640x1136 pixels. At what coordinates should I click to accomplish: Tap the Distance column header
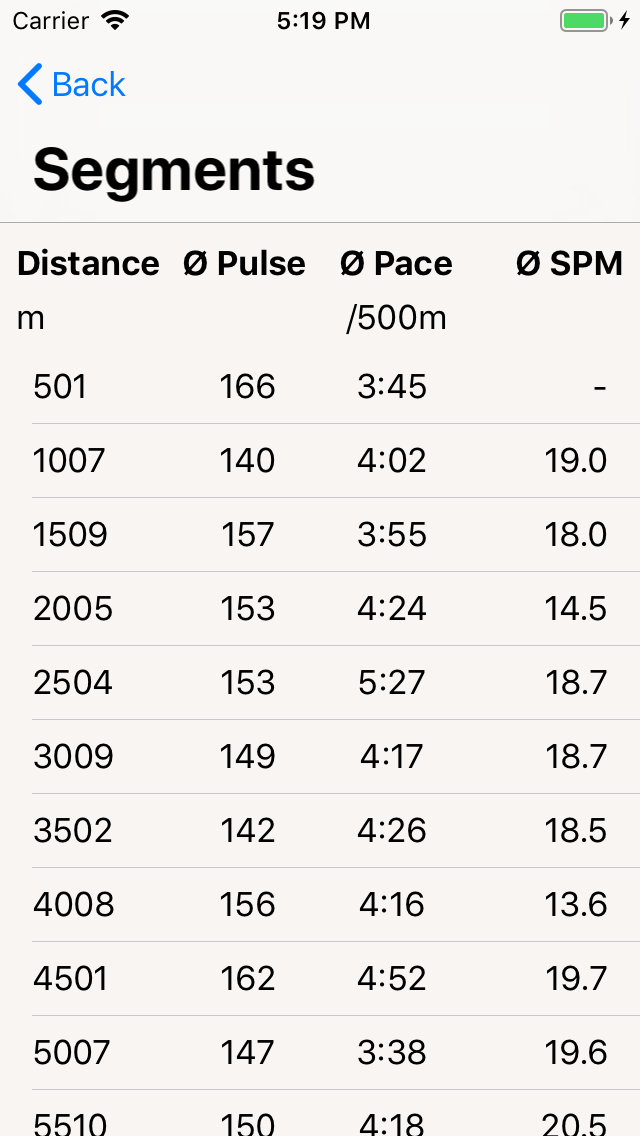tap(88, 263)
